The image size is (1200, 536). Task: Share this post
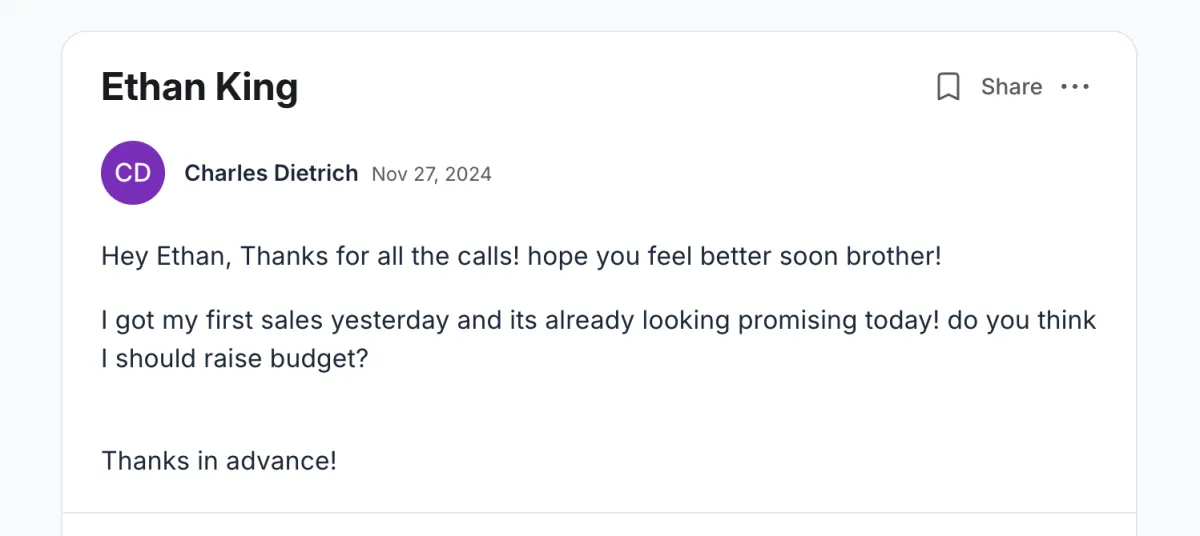[x=1011, y=87]
